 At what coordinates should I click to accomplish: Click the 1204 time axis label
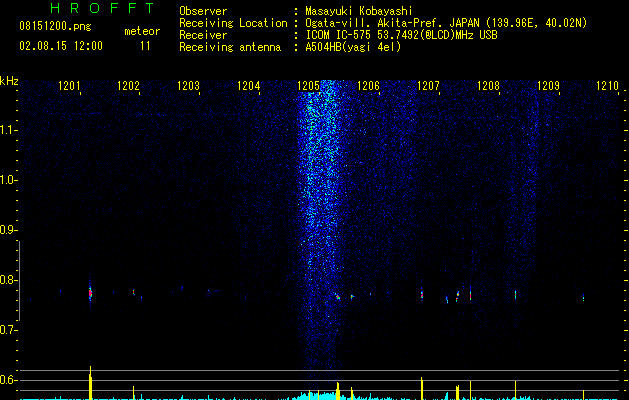(x=249, y=85)
